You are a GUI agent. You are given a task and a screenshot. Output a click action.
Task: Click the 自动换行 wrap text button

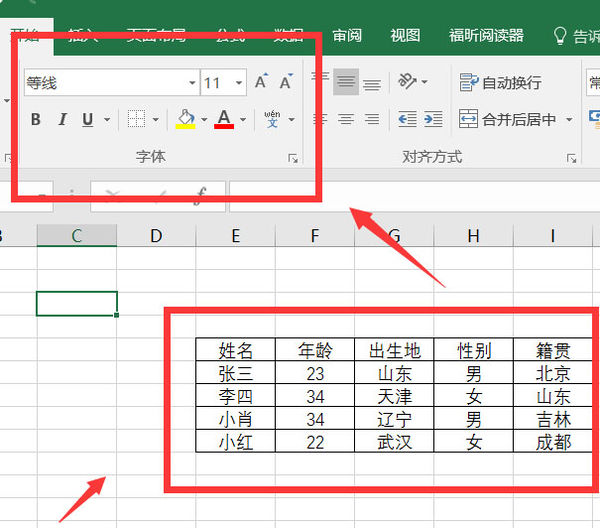click(501, 82)
